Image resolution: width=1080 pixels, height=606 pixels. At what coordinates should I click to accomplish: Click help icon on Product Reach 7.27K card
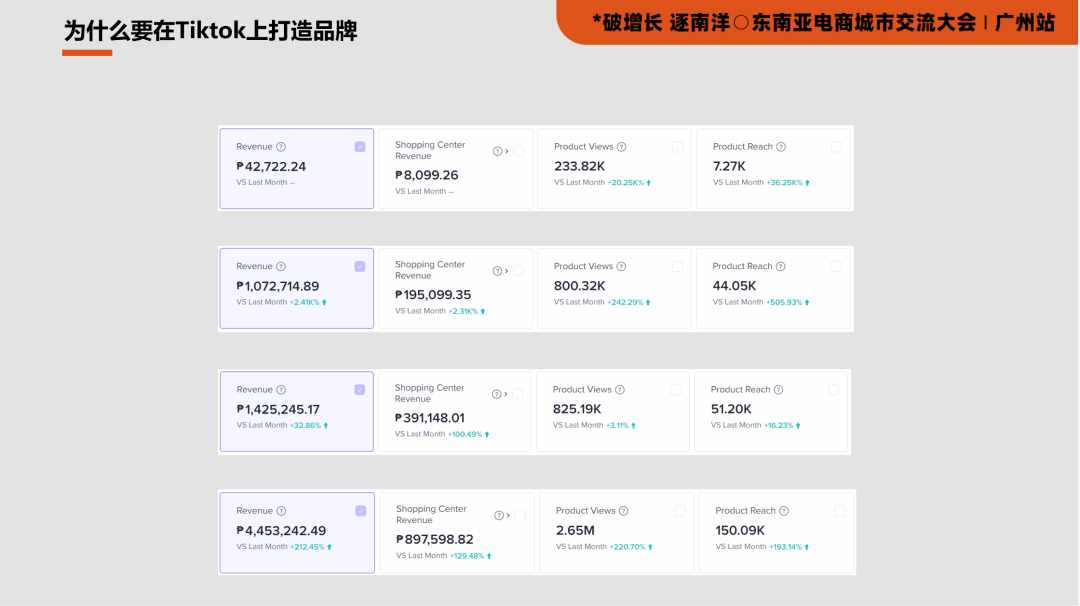click(x=780, y=147)
